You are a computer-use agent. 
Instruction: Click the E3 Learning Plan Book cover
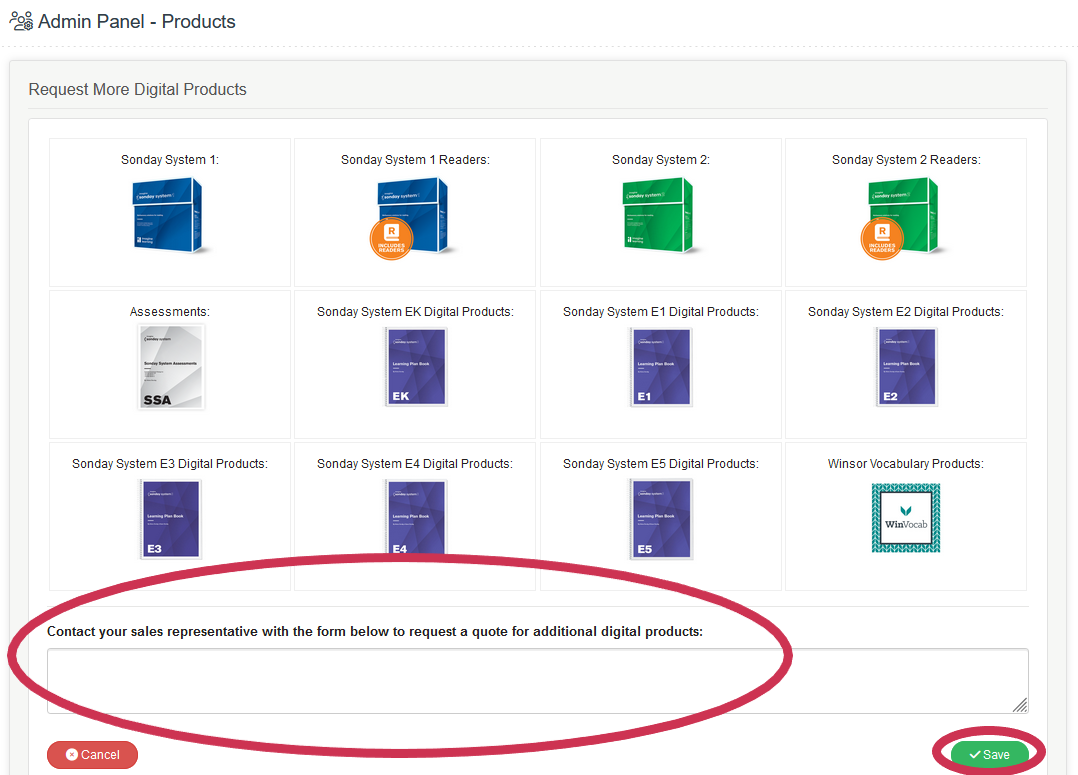tap(170, 519)
